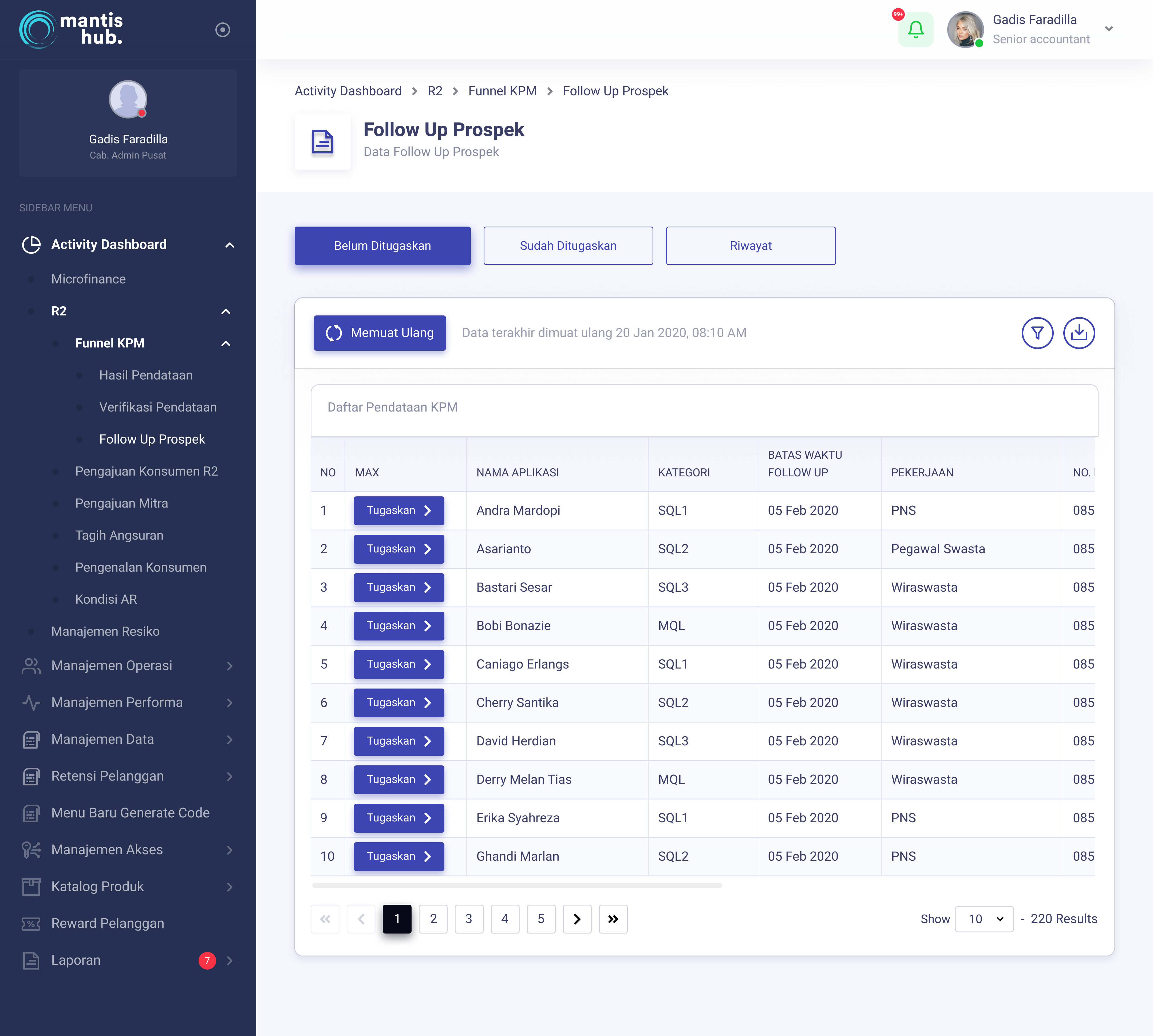Open the Show 10 rows dropdown
This screenshot has height=1036, width=1153.
pyautogui.click(x=983, y=919)
